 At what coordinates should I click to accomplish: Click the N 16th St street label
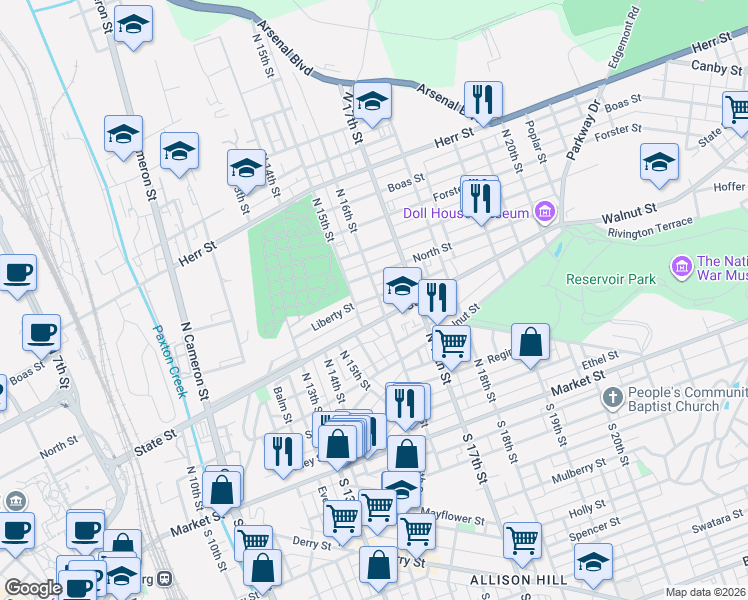coord(346,210)
